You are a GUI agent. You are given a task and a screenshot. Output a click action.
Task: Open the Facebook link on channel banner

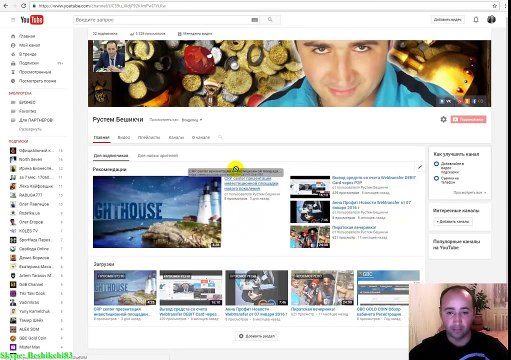(474, 101)
